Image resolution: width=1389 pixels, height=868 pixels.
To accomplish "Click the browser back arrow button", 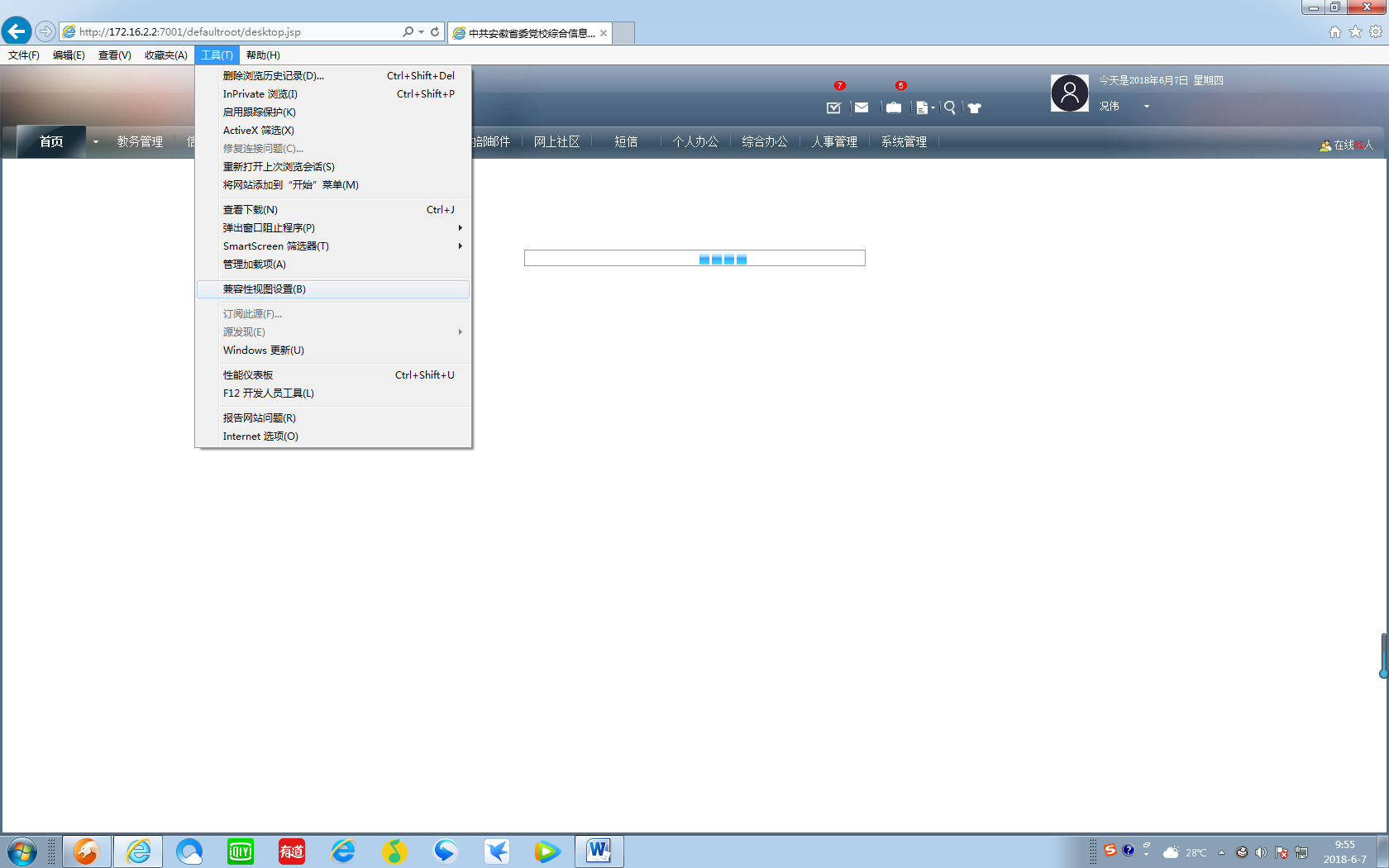I will (x=17, y=31).
